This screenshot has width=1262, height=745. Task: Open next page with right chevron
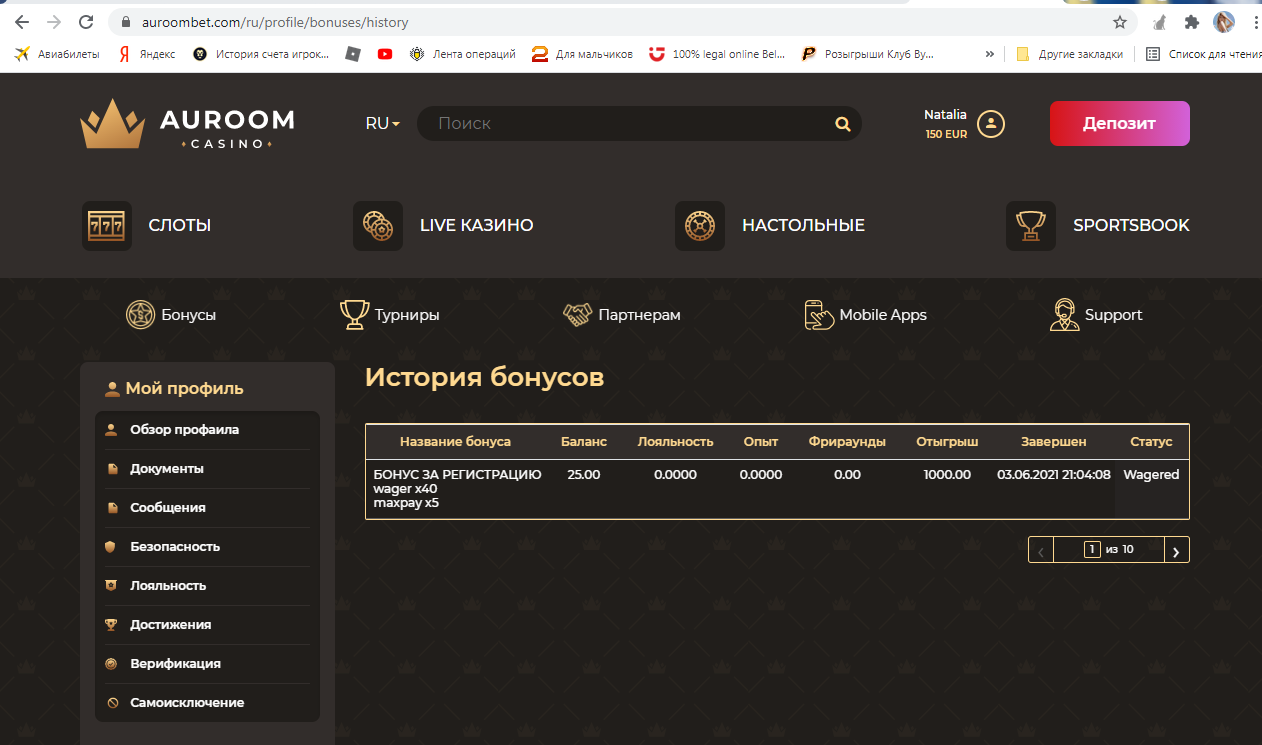coord(1176,549)
